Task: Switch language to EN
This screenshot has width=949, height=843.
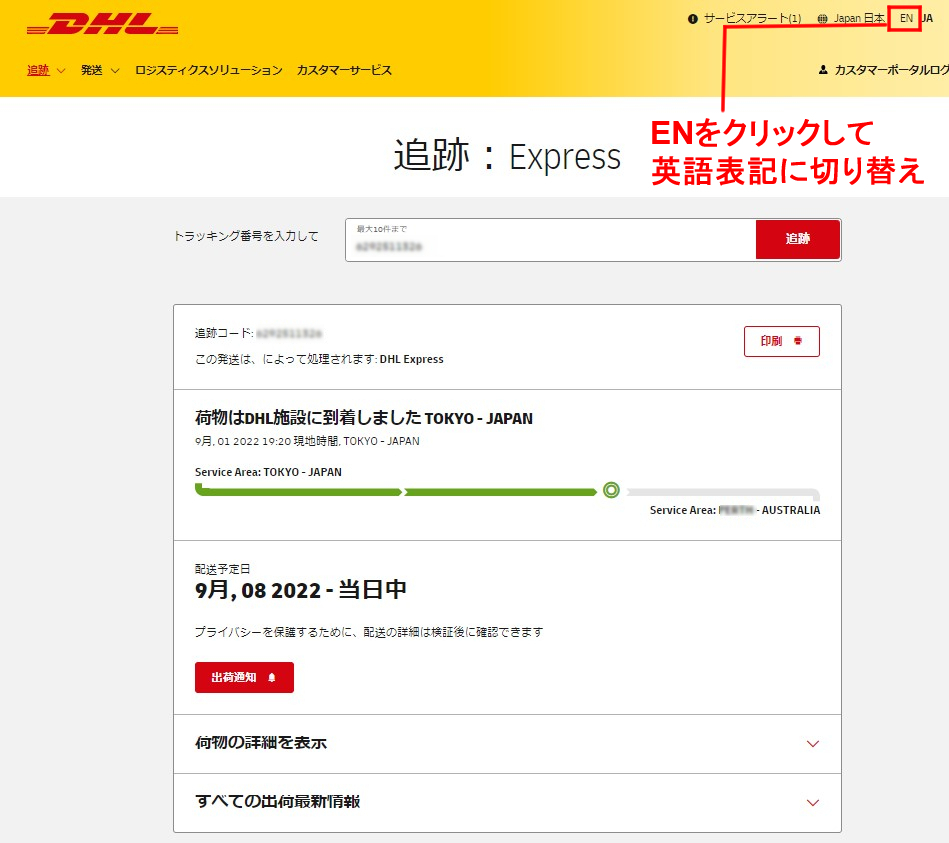Action: click(x=905, y=18)
